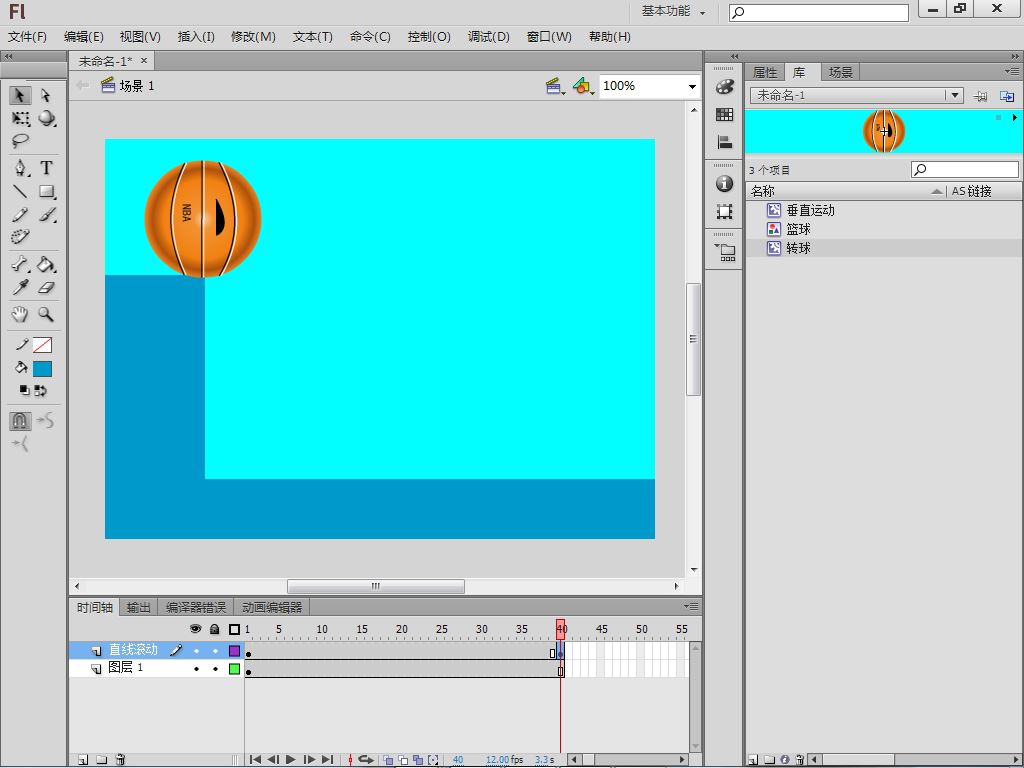
Task: Open the library panel options menu
Action: (1012, 71)
